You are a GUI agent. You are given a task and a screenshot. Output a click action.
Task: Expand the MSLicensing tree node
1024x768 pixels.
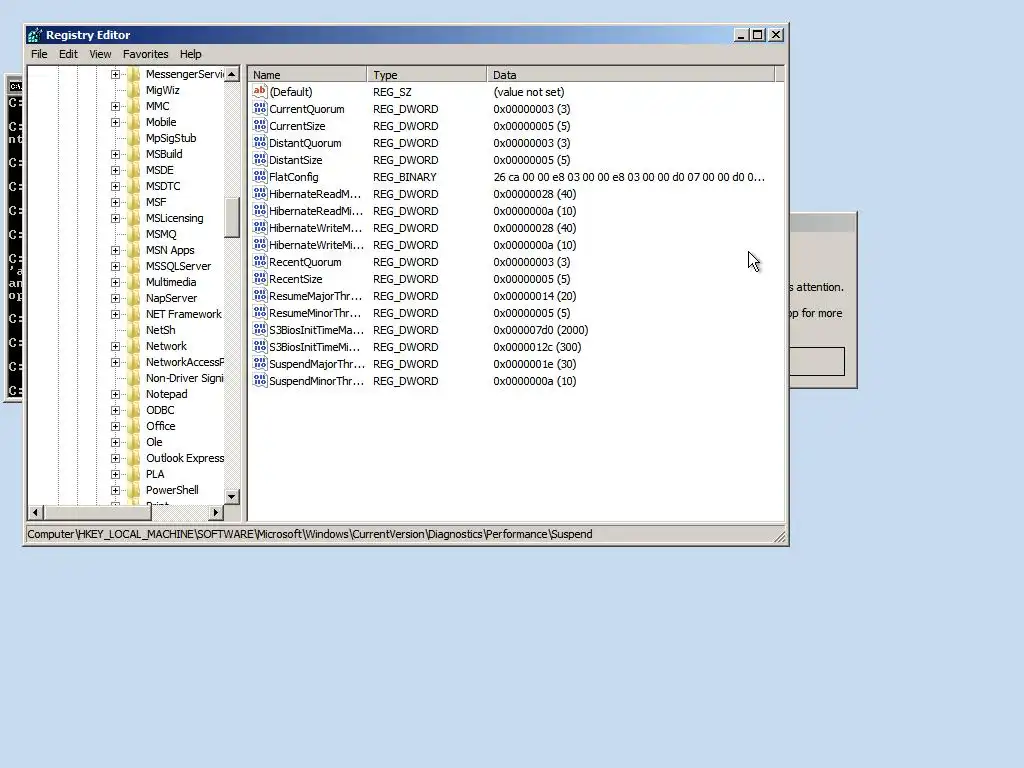click(x=116, y=218)
